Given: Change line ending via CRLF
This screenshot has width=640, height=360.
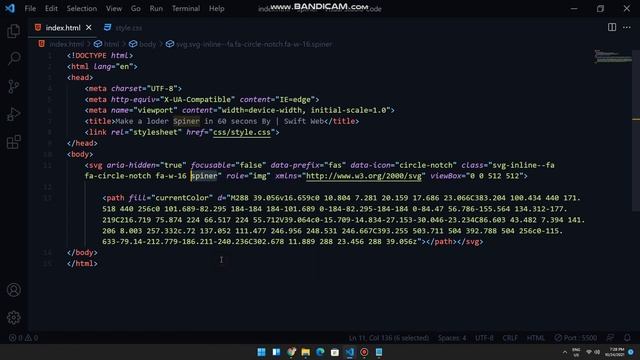Looking at the screenshot, I should pyautogui.click(x=510, y=338).
